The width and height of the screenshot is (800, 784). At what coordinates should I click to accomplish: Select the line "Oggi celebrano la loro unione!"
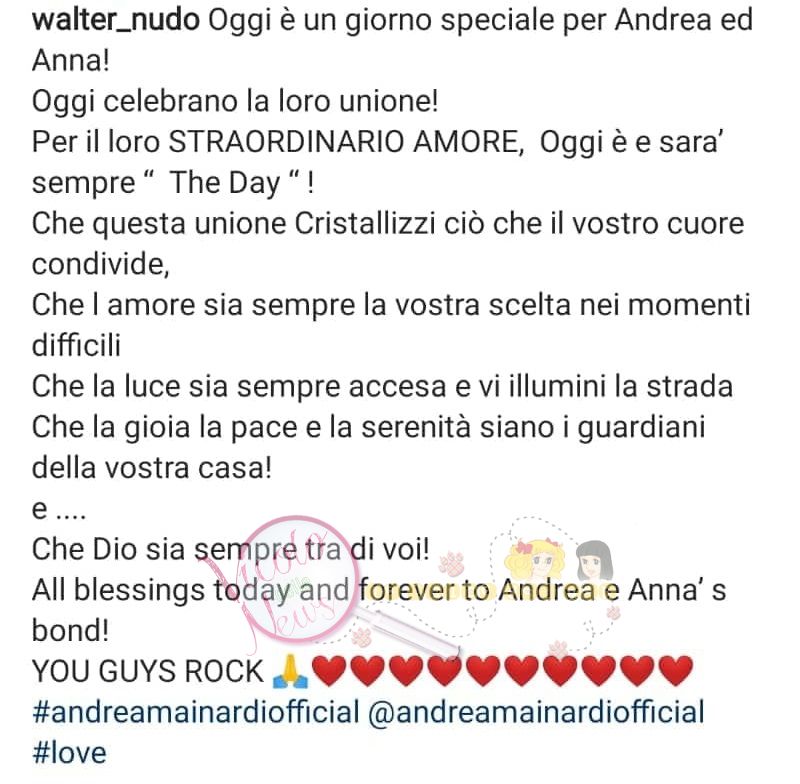click(x=235, y=102)
